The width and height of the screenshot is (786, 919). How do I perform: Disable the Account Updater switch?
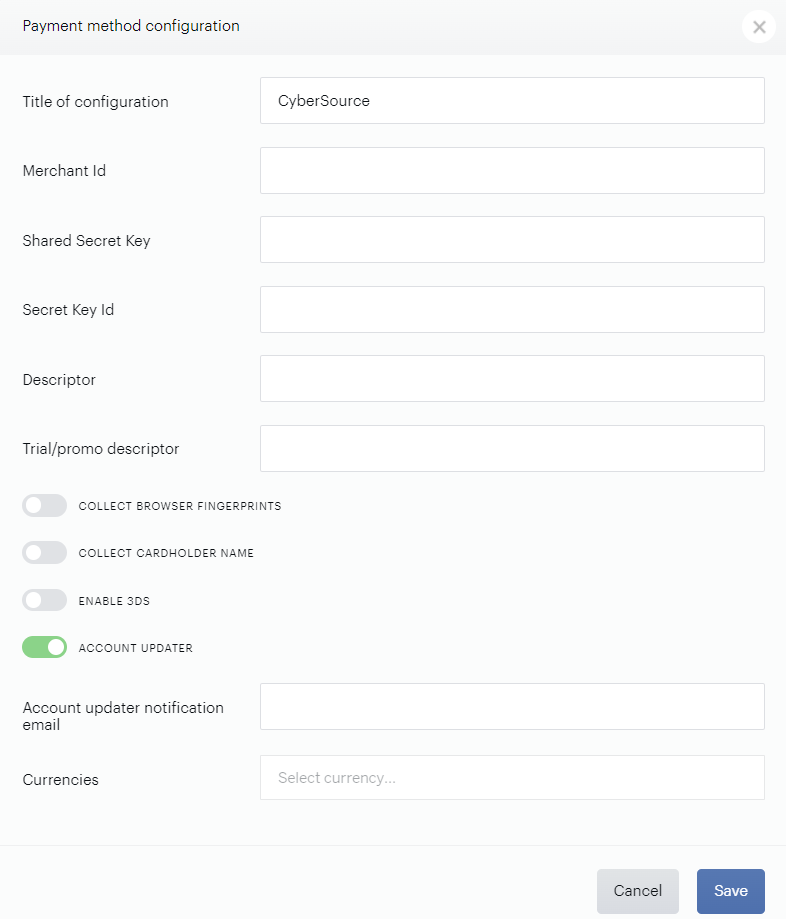45,647
